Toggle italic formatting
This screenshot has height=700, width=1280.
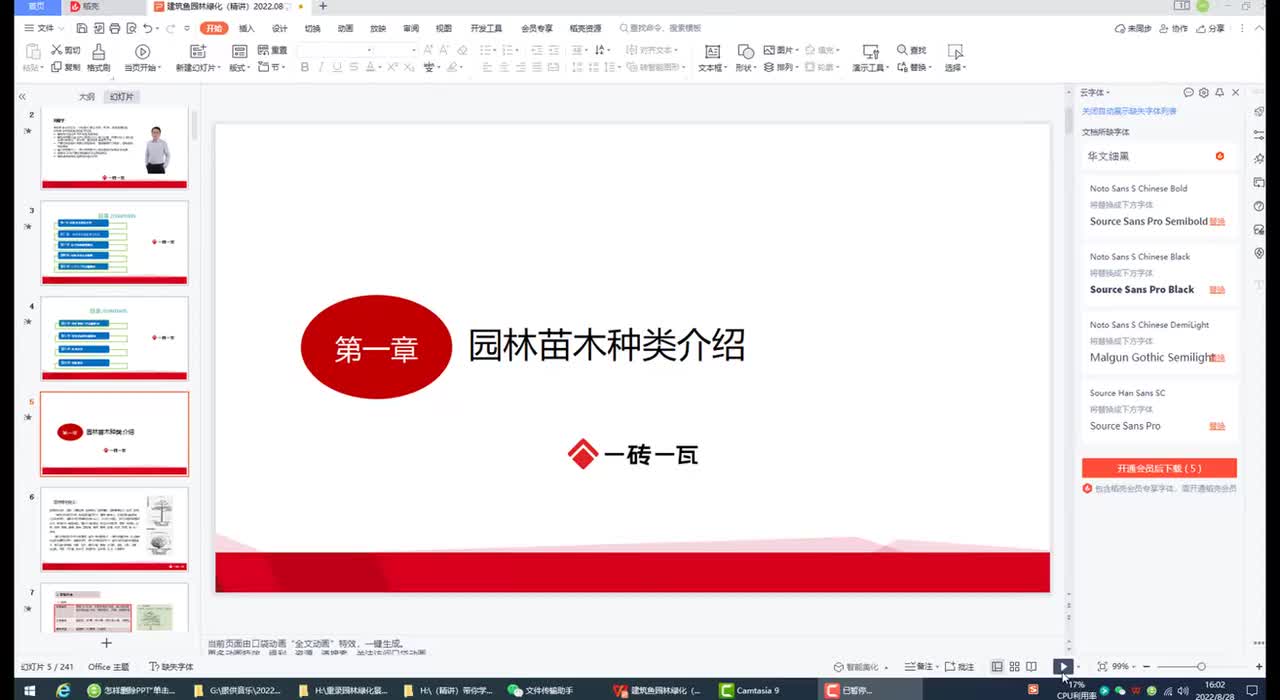click(x=321, y=67)
